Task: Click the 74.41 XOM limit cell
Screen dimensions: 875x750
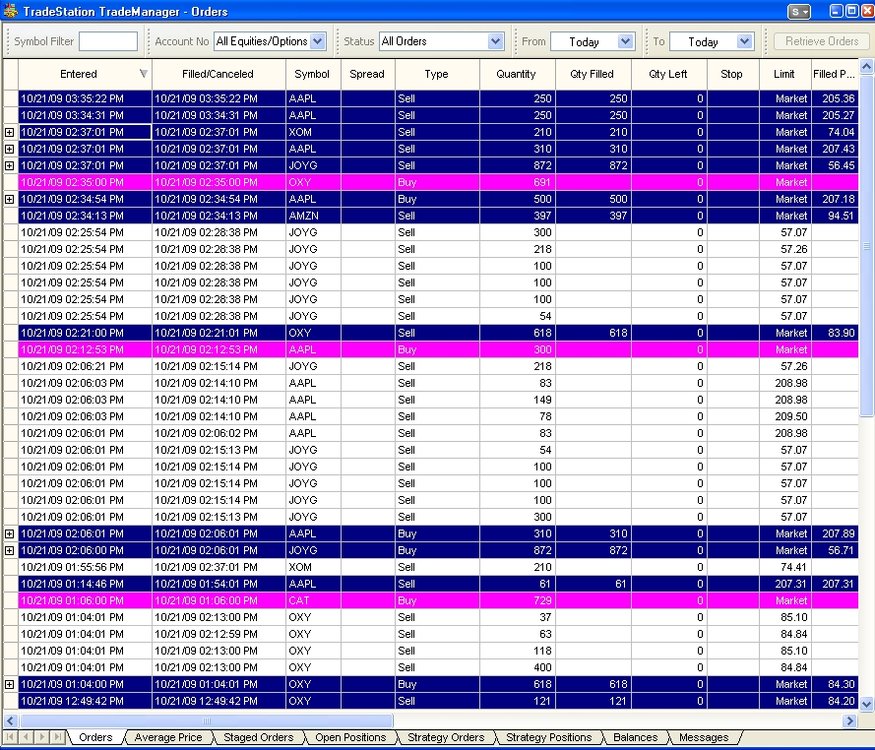Action: [785, 567]
